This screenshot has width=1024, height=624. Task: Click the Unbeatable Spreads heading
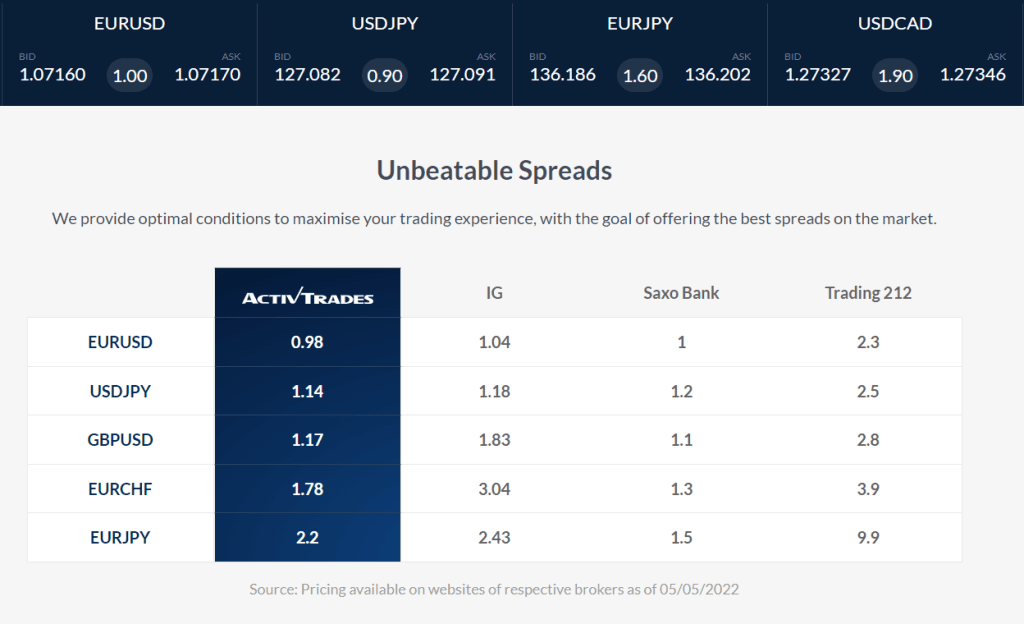495,170
